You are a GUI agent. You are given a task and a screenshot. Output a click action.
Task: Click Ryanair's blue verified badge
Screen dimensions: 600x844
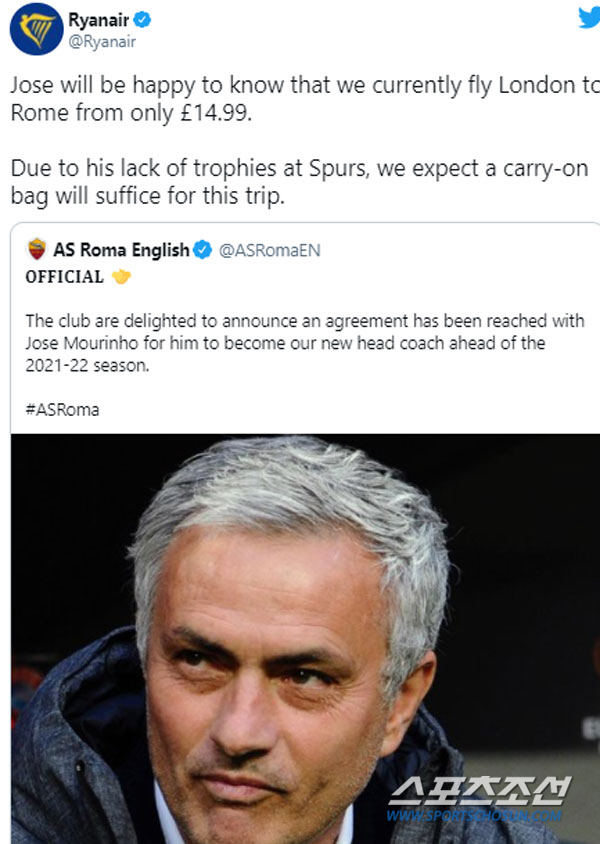(142, 20)
